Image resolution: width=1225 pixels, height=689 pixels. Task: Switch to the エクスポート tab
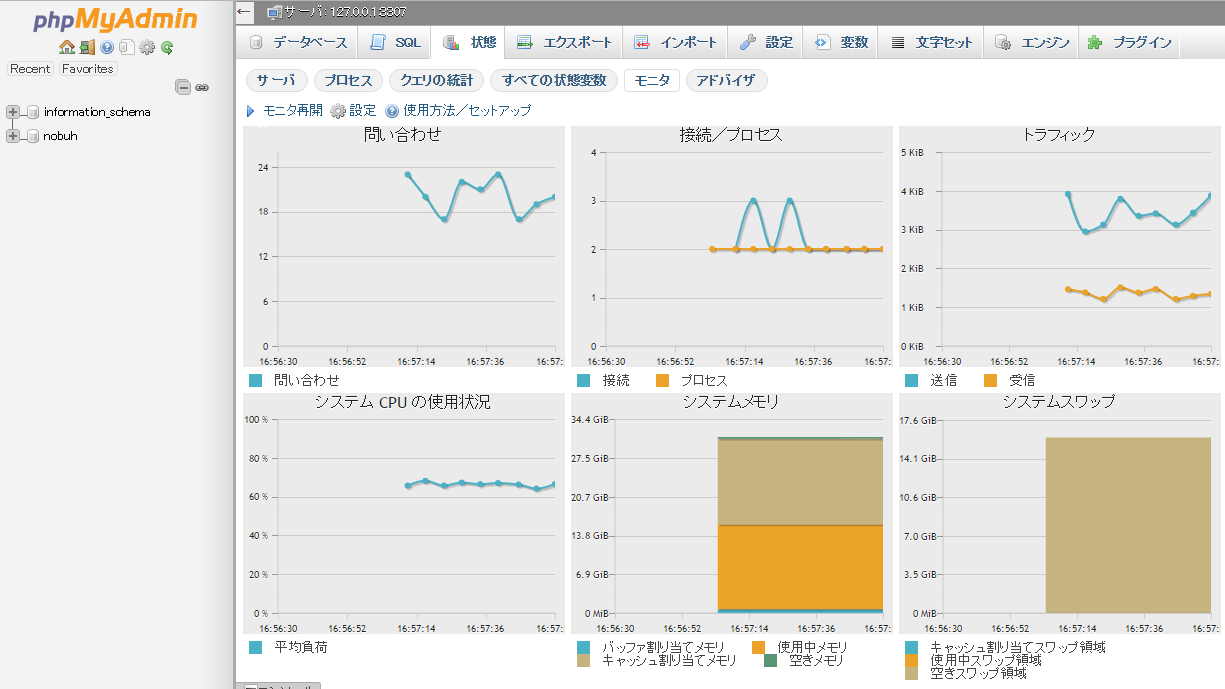[563, 43]
